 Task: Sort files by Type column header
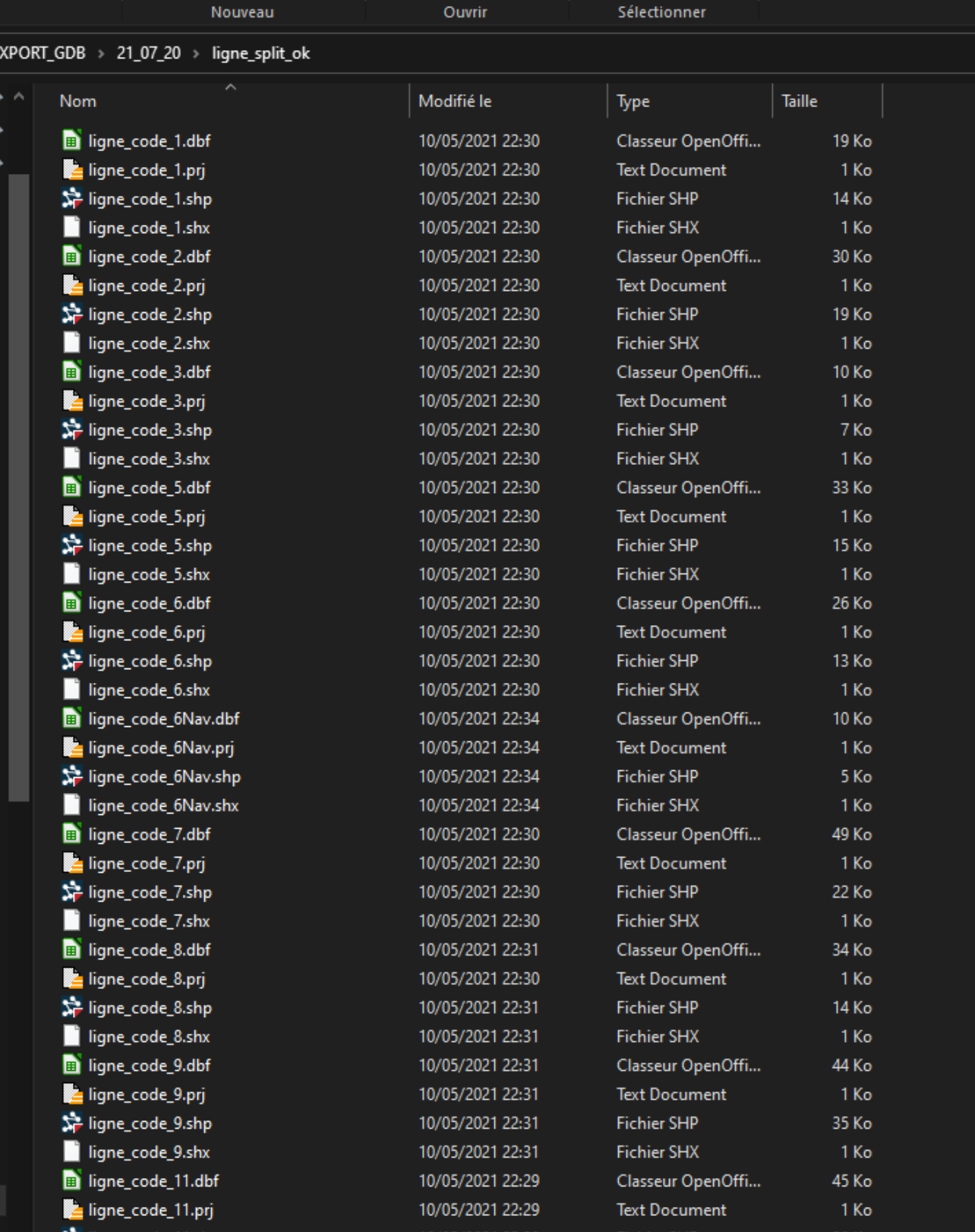[633, 101]
